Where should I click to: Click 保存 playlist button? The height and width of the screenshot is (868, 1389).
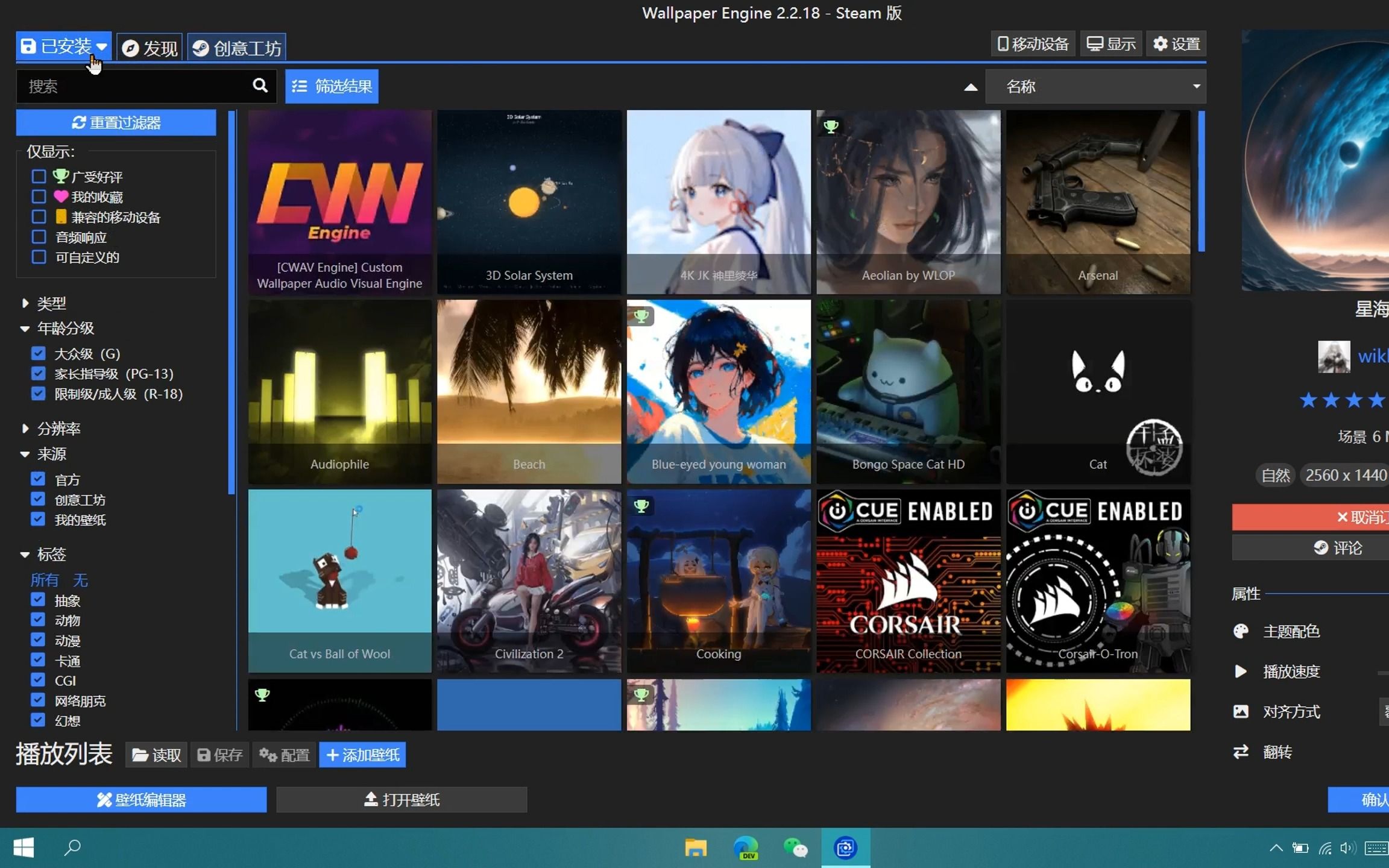(220, 755)
